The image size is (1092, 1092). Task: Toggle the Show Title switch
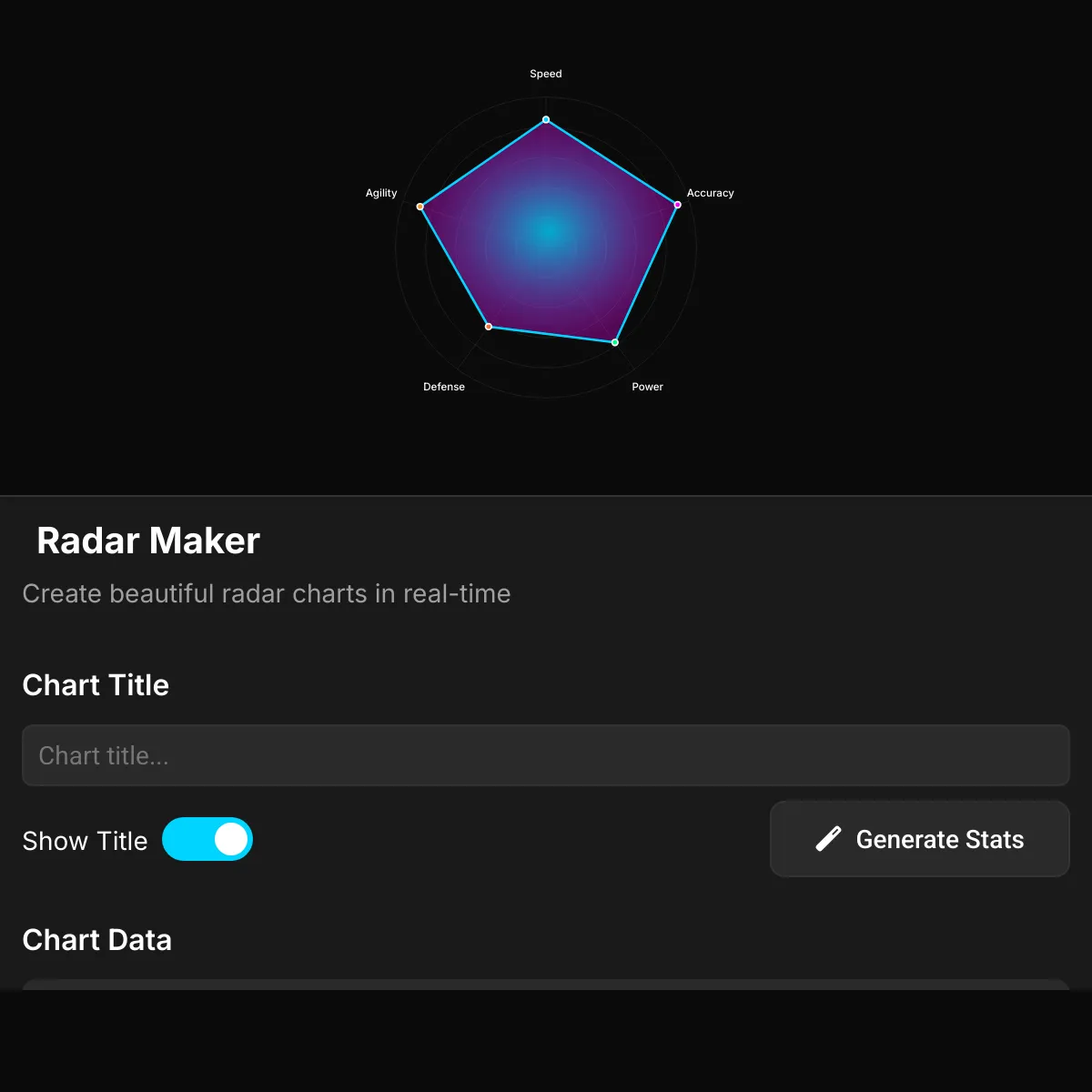pos(207,839)
